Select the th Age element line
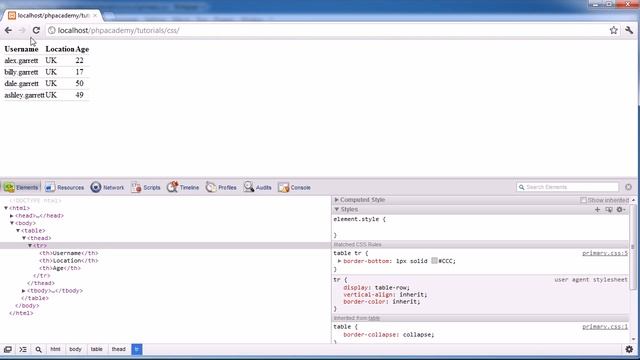 [x=60, y=268]
